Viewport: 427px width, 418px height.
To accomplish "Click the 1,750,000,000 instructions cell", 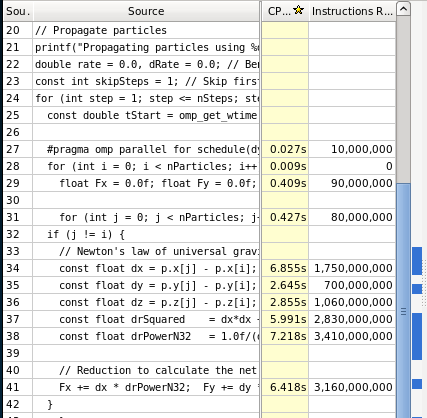I will click(352, 268).
